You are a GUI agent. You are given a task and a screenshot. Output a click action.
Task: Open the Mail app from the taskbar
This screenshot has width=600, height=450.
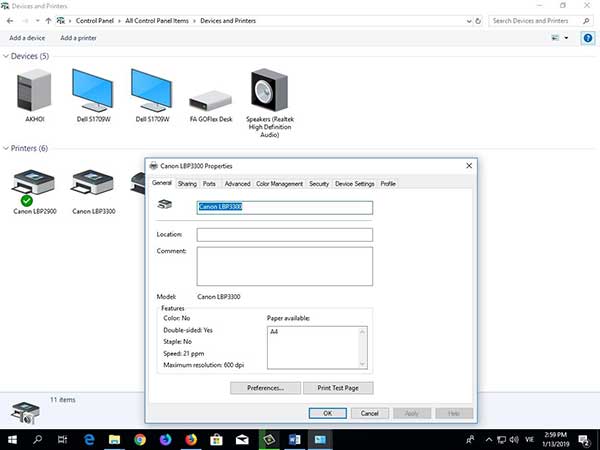(x=242, y=439)
